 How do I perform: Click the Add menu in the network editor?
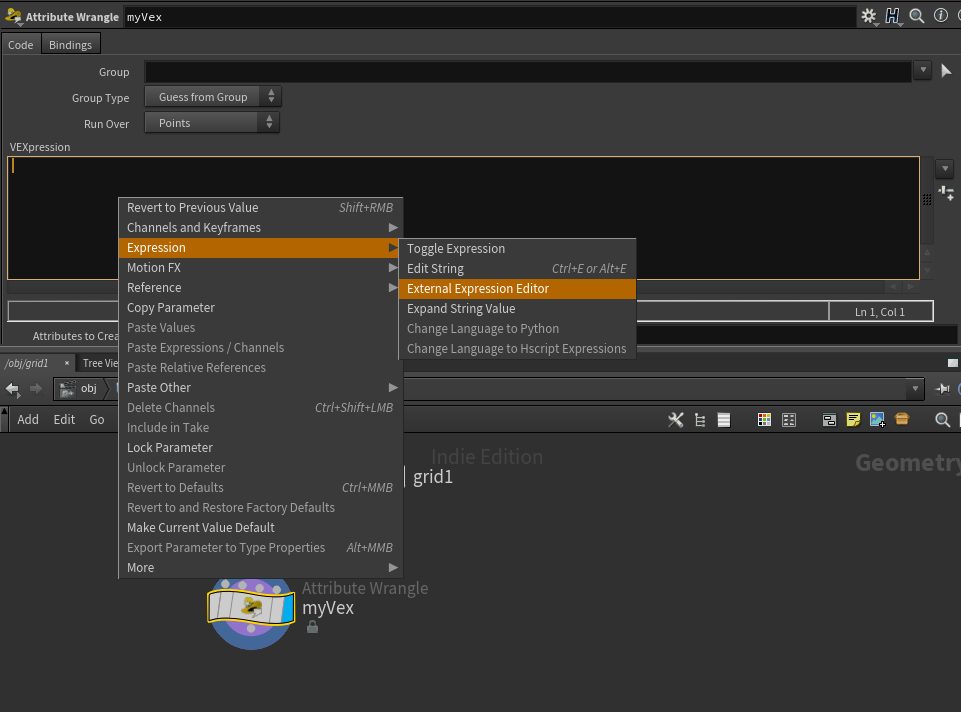pos(28,420)
